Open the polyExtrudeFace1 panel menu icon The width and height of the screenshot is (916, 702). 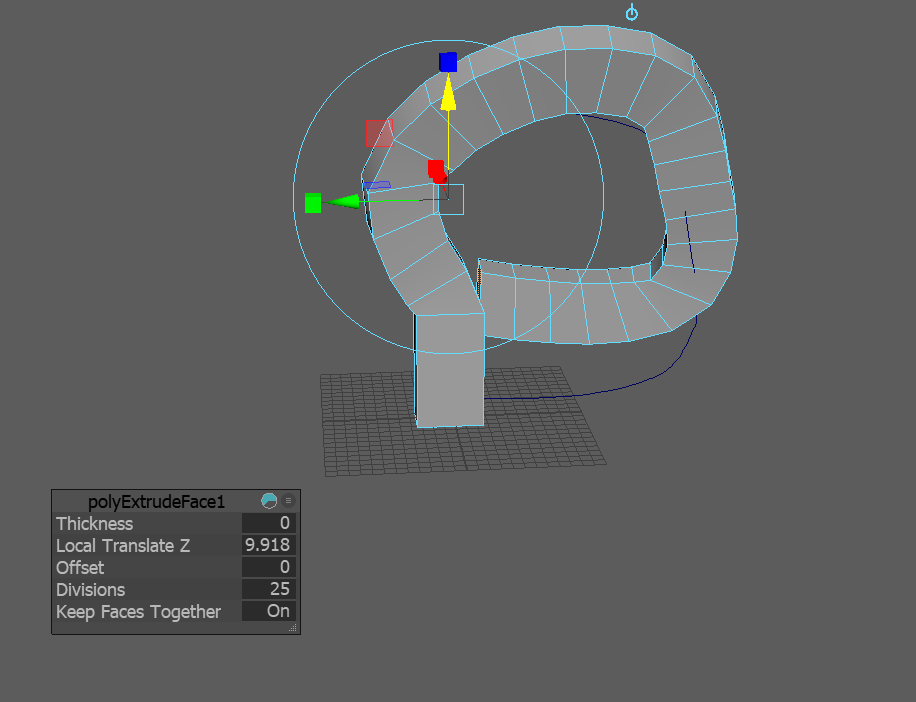[x=288, y=501]
